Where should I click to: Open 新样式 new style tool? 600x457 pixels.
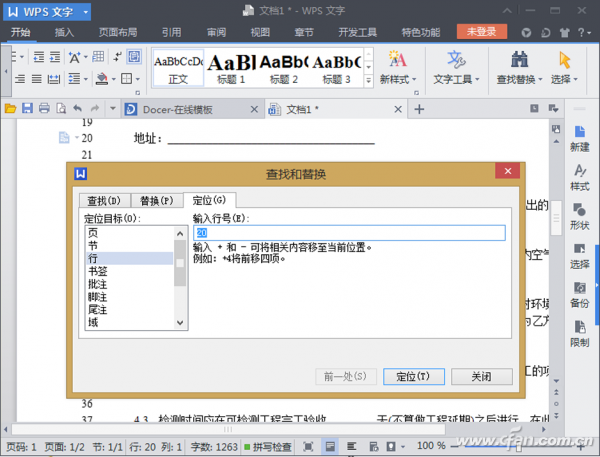[x=398, y=67]
